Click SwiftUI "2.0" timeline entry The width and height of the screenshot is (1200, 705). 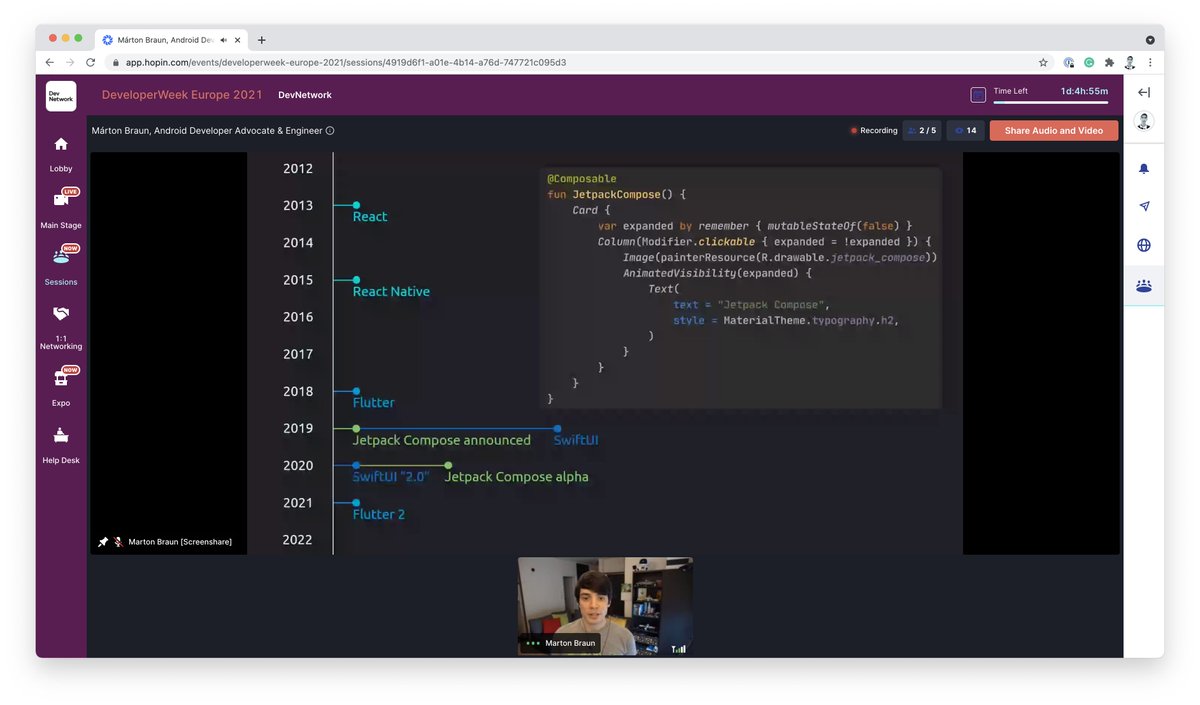391,477
